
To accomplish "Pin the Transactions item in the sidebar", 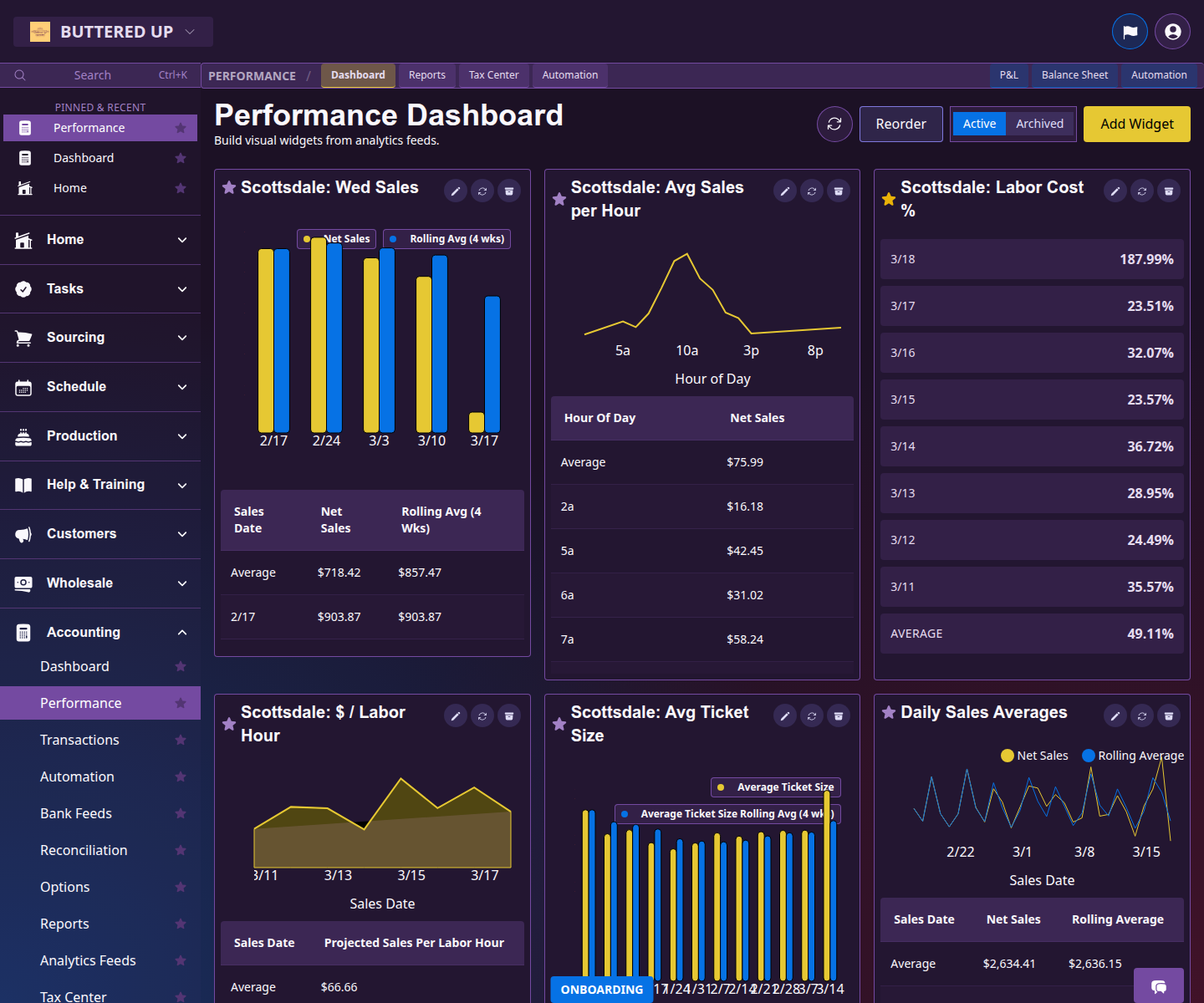I will [181, 740].
